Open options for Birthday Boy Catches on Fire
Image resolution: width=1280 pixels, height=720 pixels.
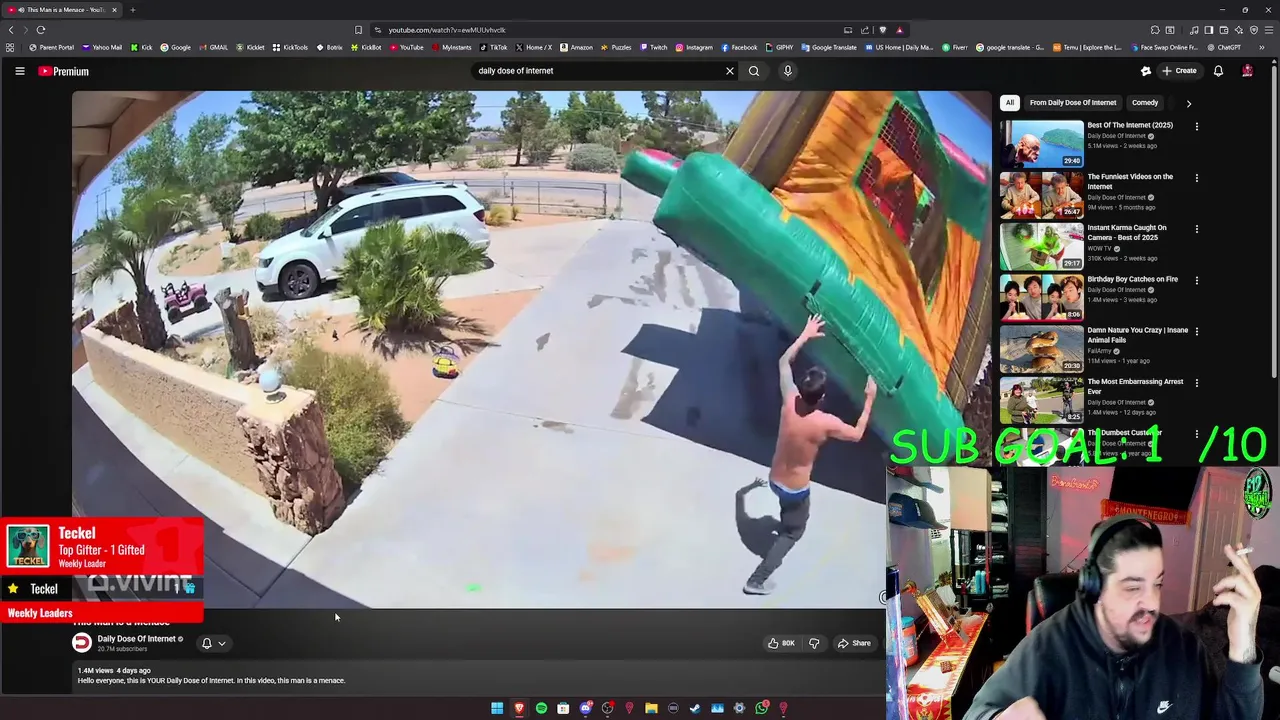click(1196, 281)
